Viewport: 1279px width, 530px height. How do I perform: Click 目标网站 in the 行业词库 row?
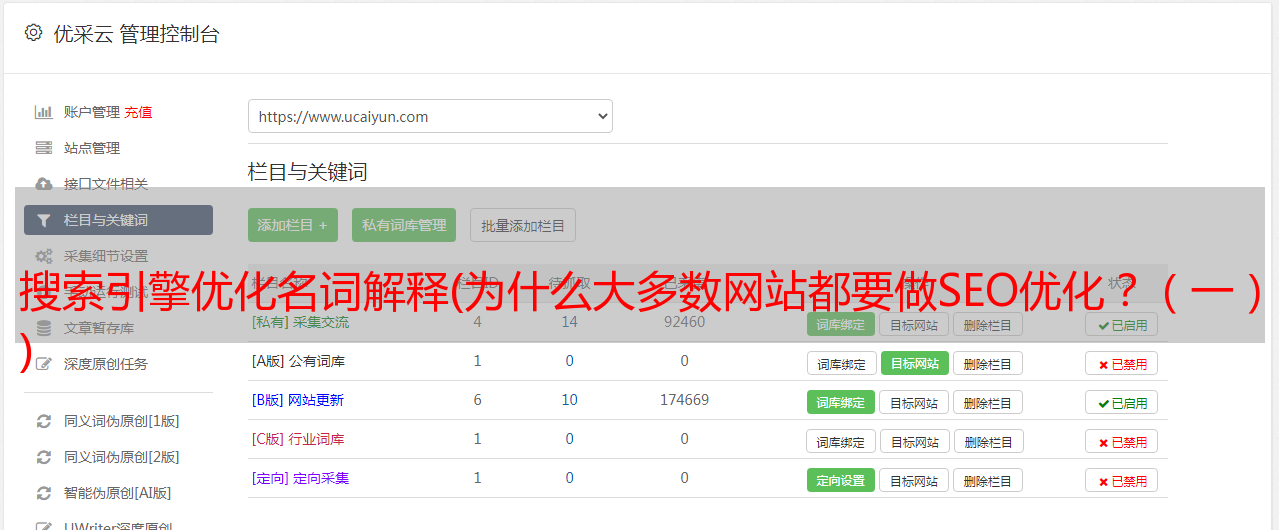(914, 441)
